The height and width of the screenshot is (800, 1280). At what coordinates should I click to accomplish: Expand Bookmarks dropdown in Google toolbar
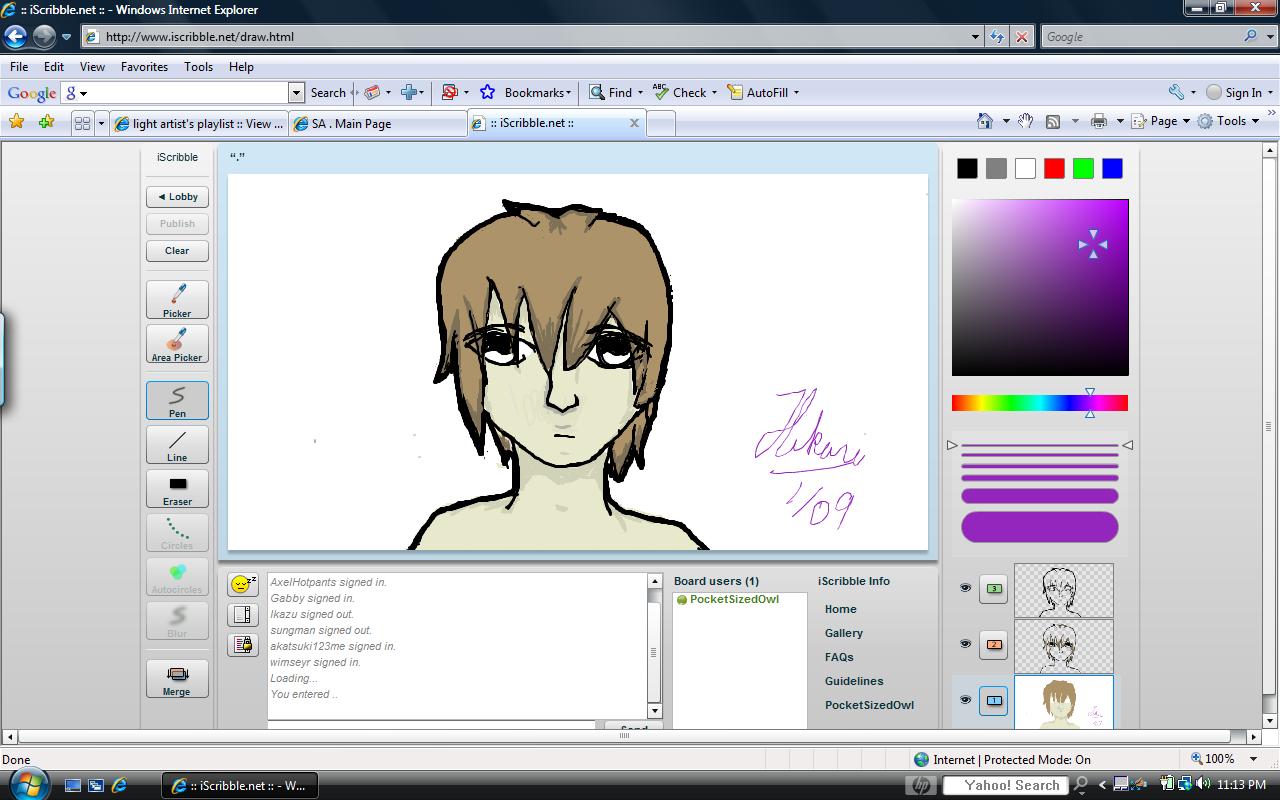tap(569, 93)
